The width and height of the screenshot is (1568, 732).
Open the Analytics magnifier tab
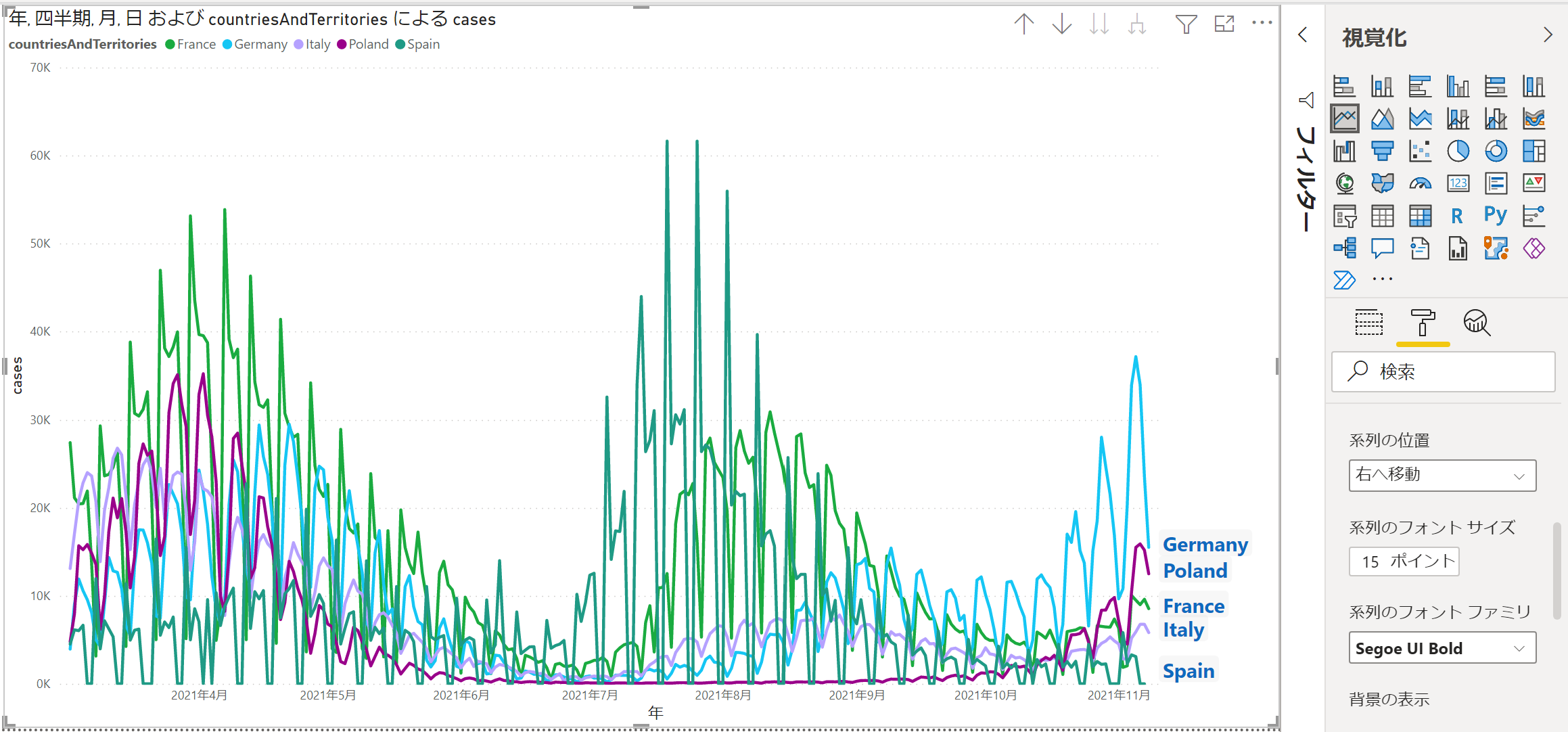pos(1477,323)
